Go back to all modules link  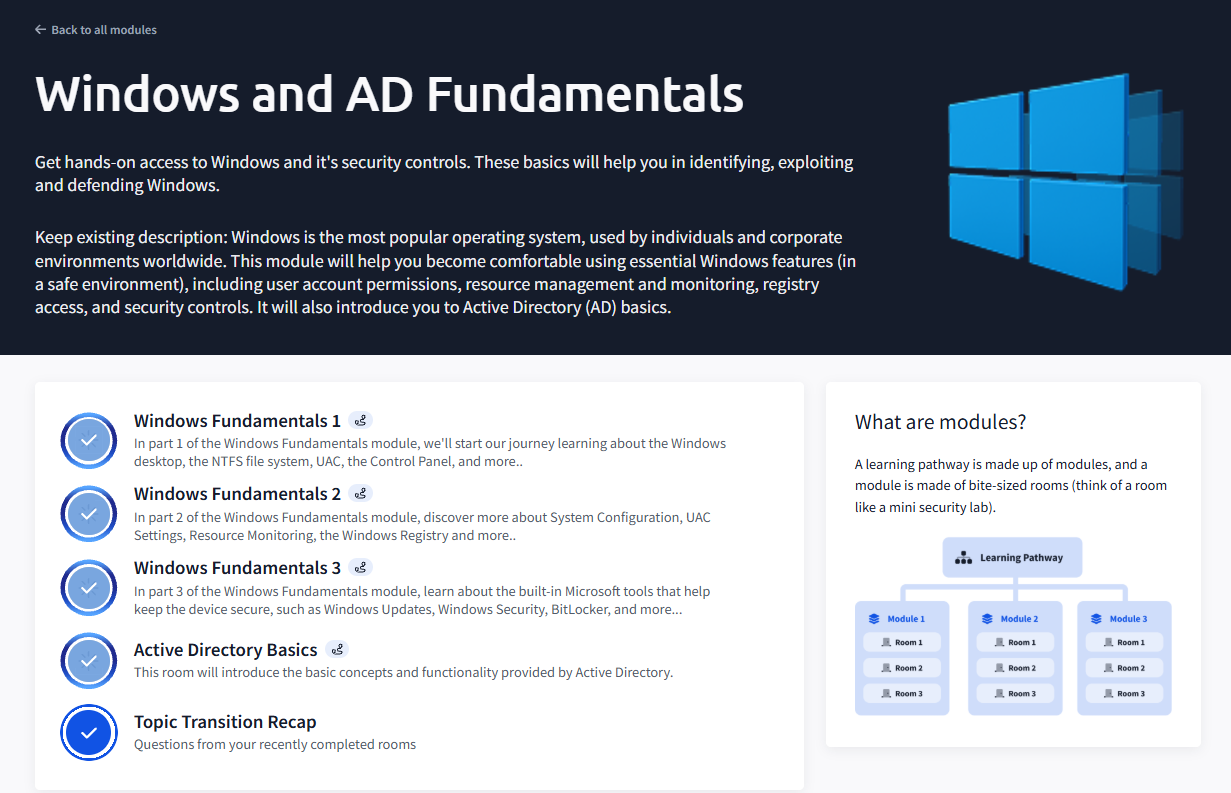pyautogui.click(x=96, y=30)
